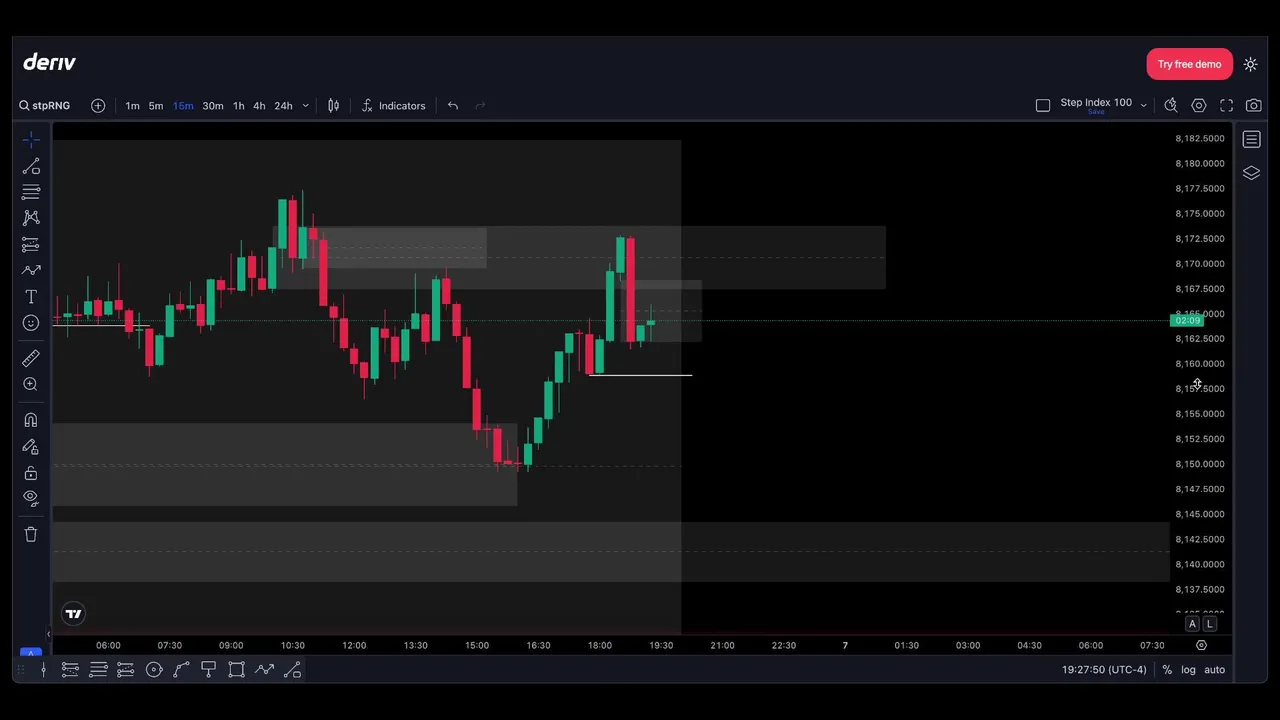The image size is (1280, 720).
Task: Hide all drawings with the eye icon
Action: [31, 498]
